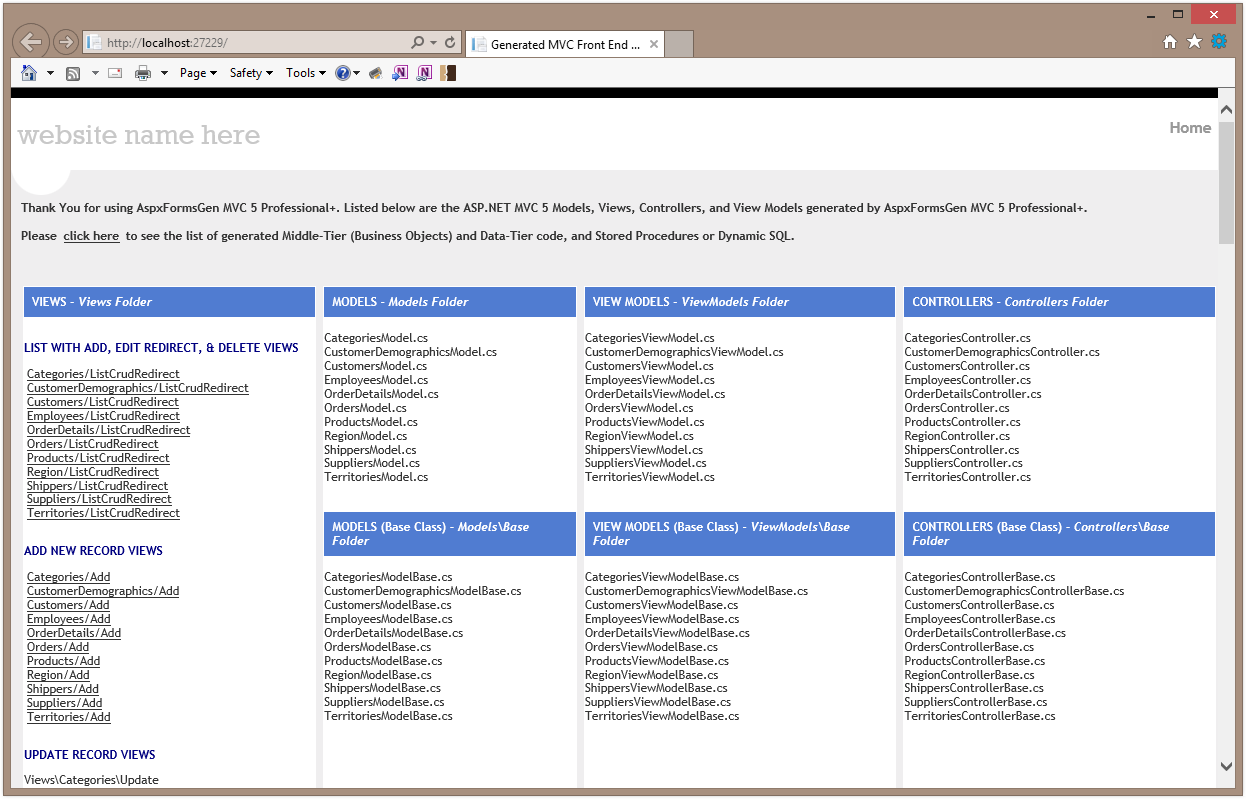Open the address bar autocomplete dropdown arrow
Screen dimensions: 1246x799
[x=433, y=43]
